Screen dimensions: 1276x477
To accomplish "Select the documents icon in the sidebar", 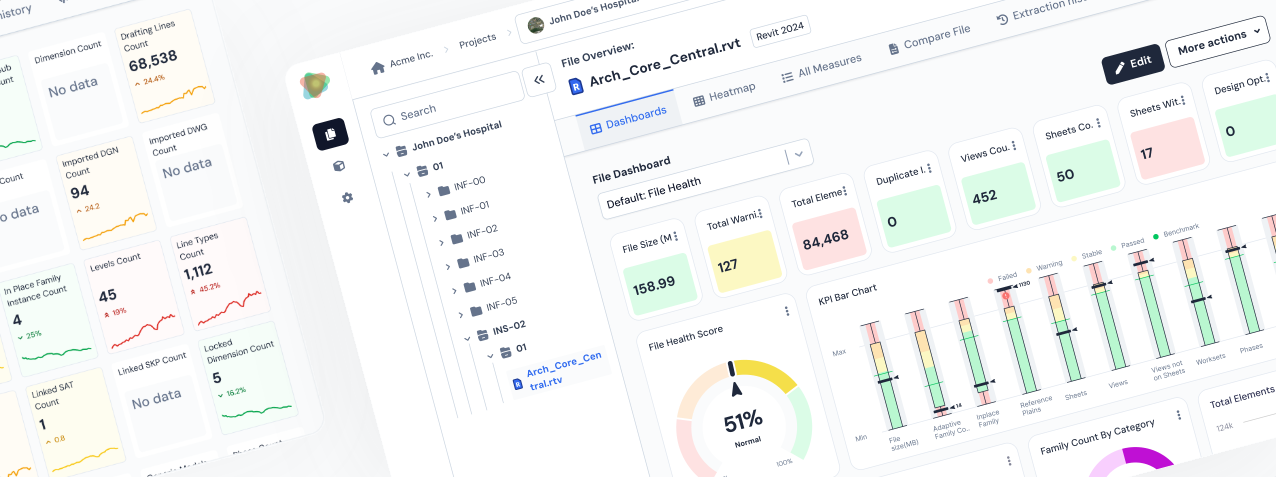I will 330,133.
